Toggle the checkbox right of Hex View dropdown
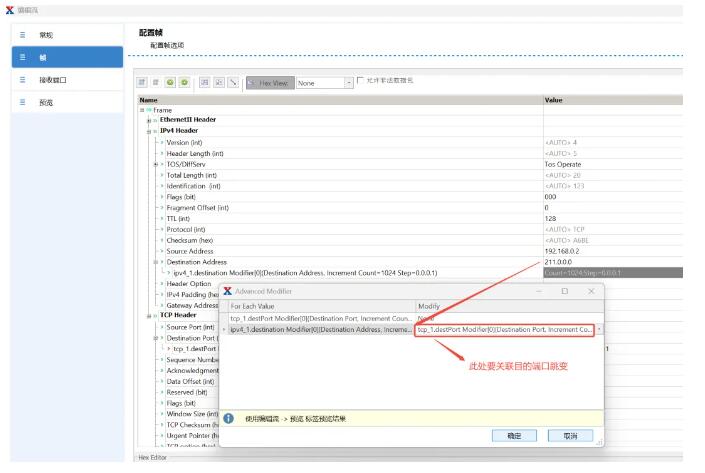The height and width of the screenshot is (473, 705). pos(361,80)
